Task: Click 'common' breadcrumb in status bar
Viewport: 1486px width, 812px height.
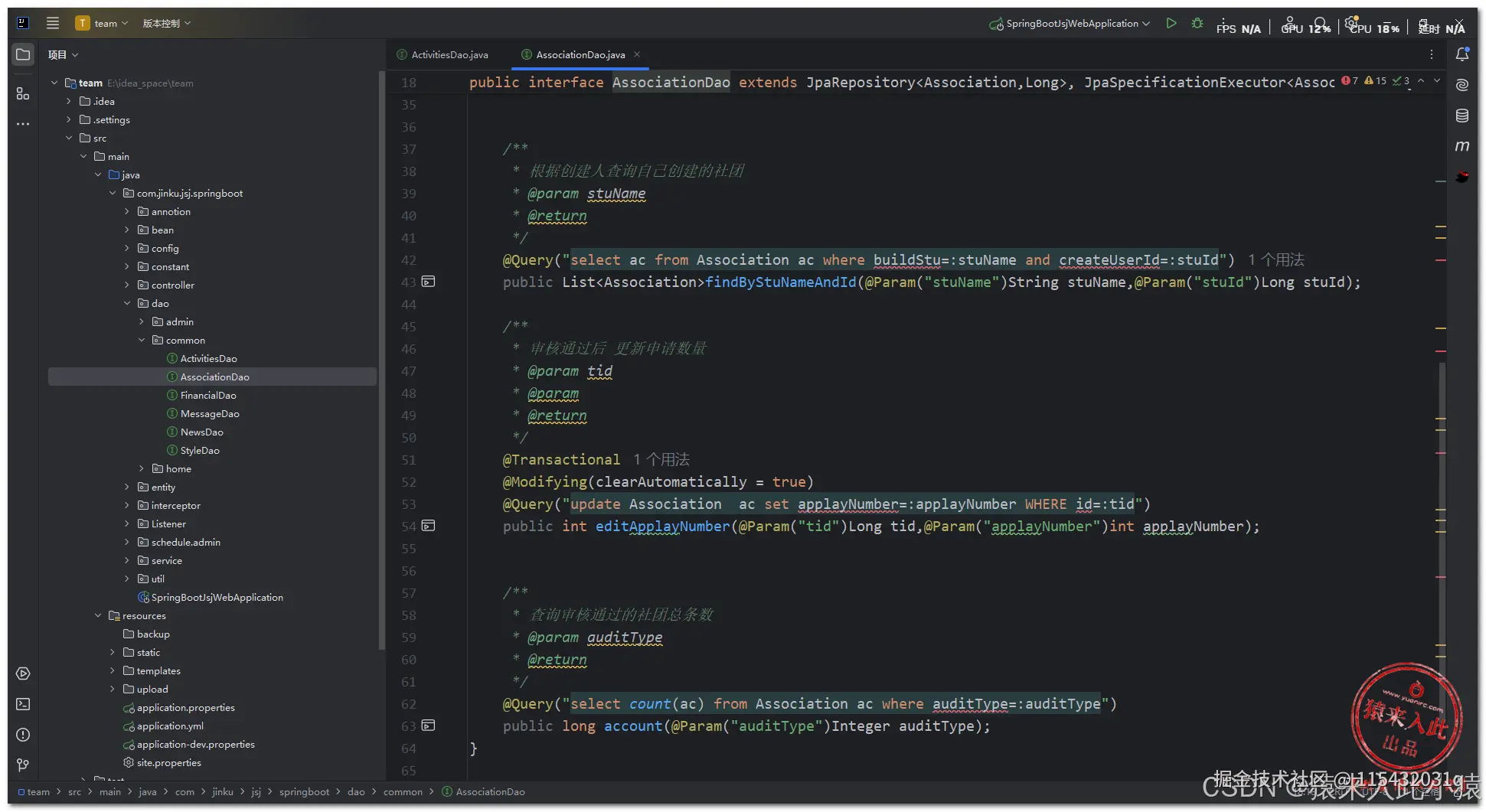Action: [403, 792]
